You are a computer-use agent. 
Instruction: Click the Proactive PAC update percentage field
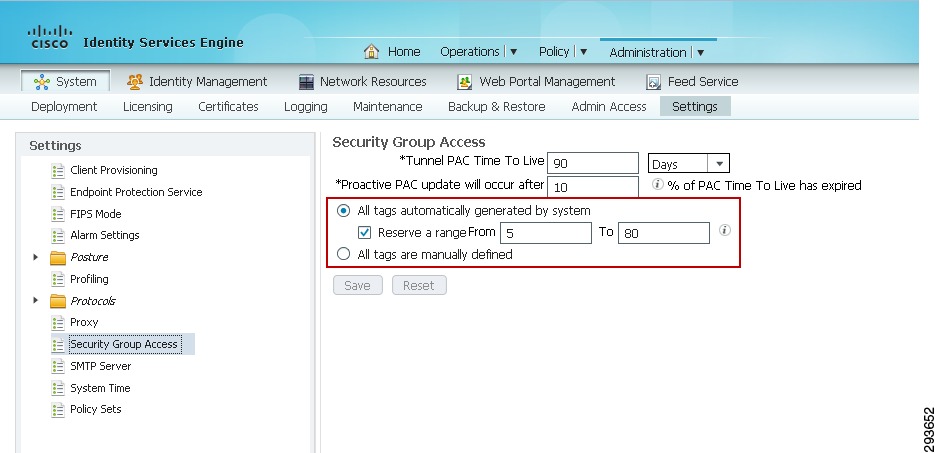pyautogui.click(x=593, y=187)
